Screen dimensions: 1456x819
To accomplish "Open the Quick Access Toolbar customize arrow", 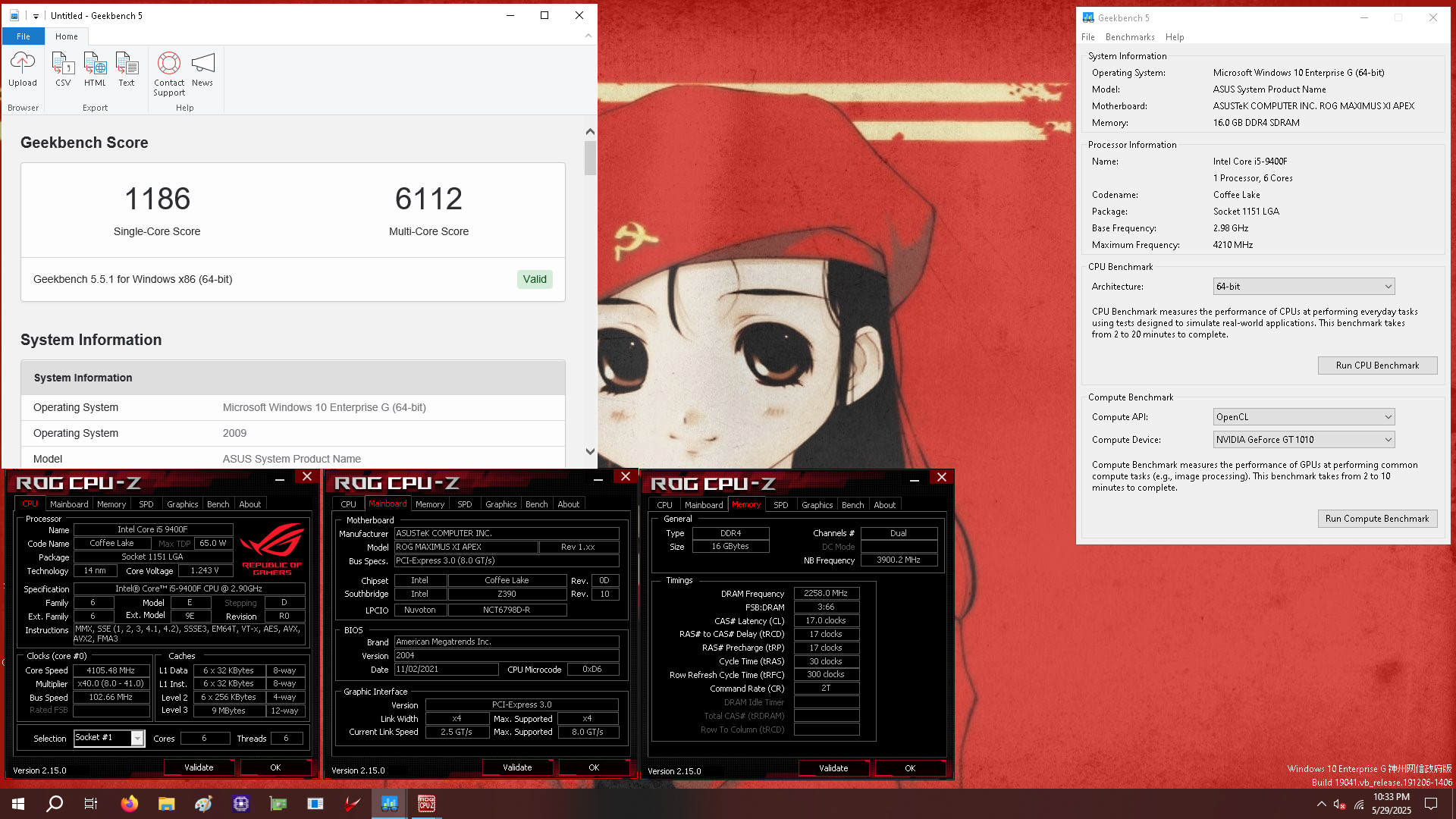I will 36,16.
